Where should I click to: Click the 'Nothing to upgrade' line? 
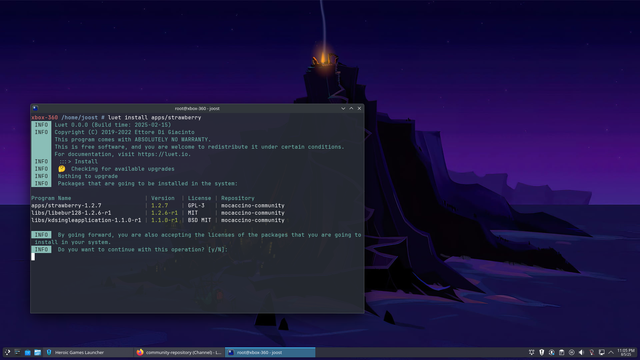(x=88, y=176)
